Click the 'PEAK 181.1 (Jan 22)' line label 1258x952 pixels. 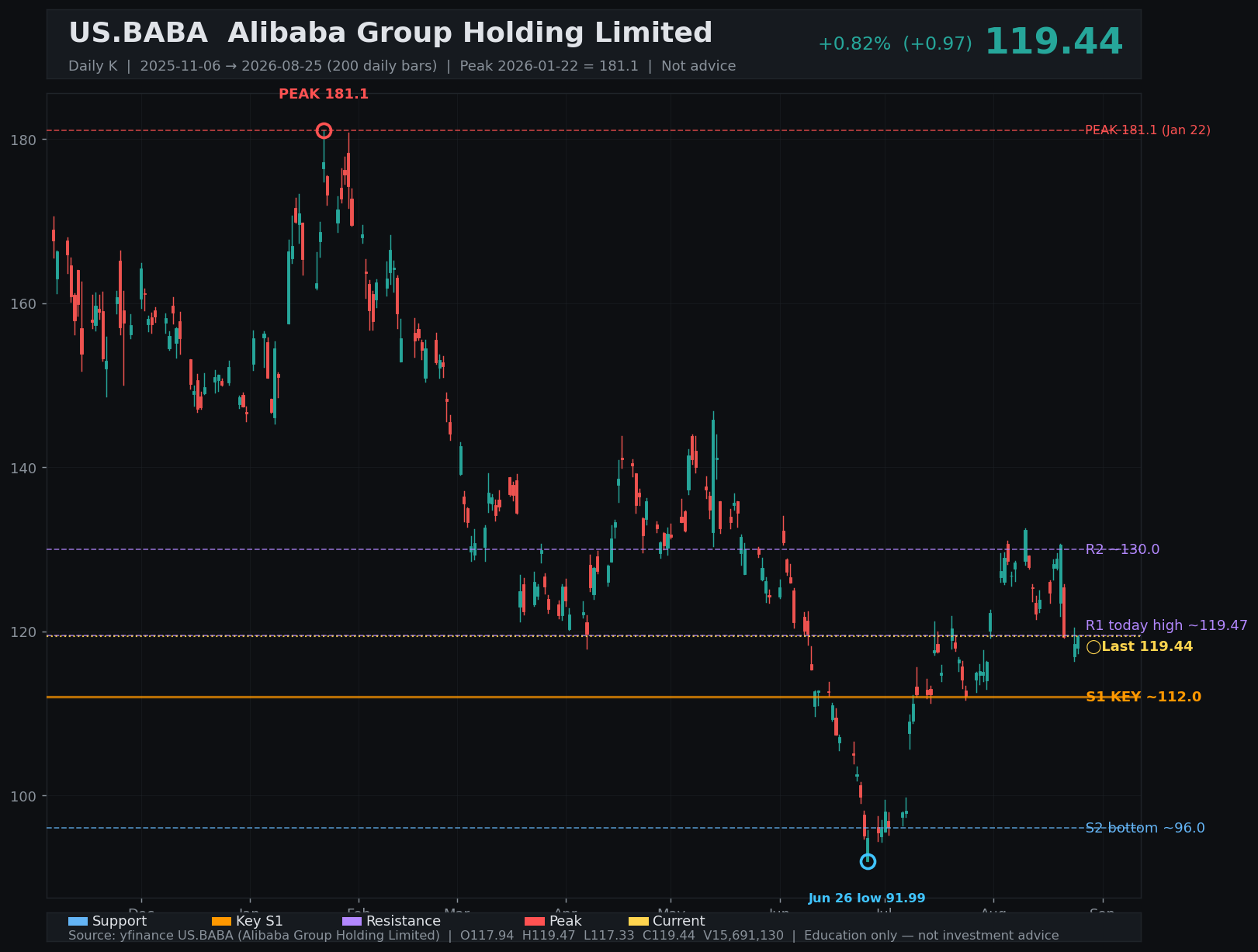tap(1148, 130)
